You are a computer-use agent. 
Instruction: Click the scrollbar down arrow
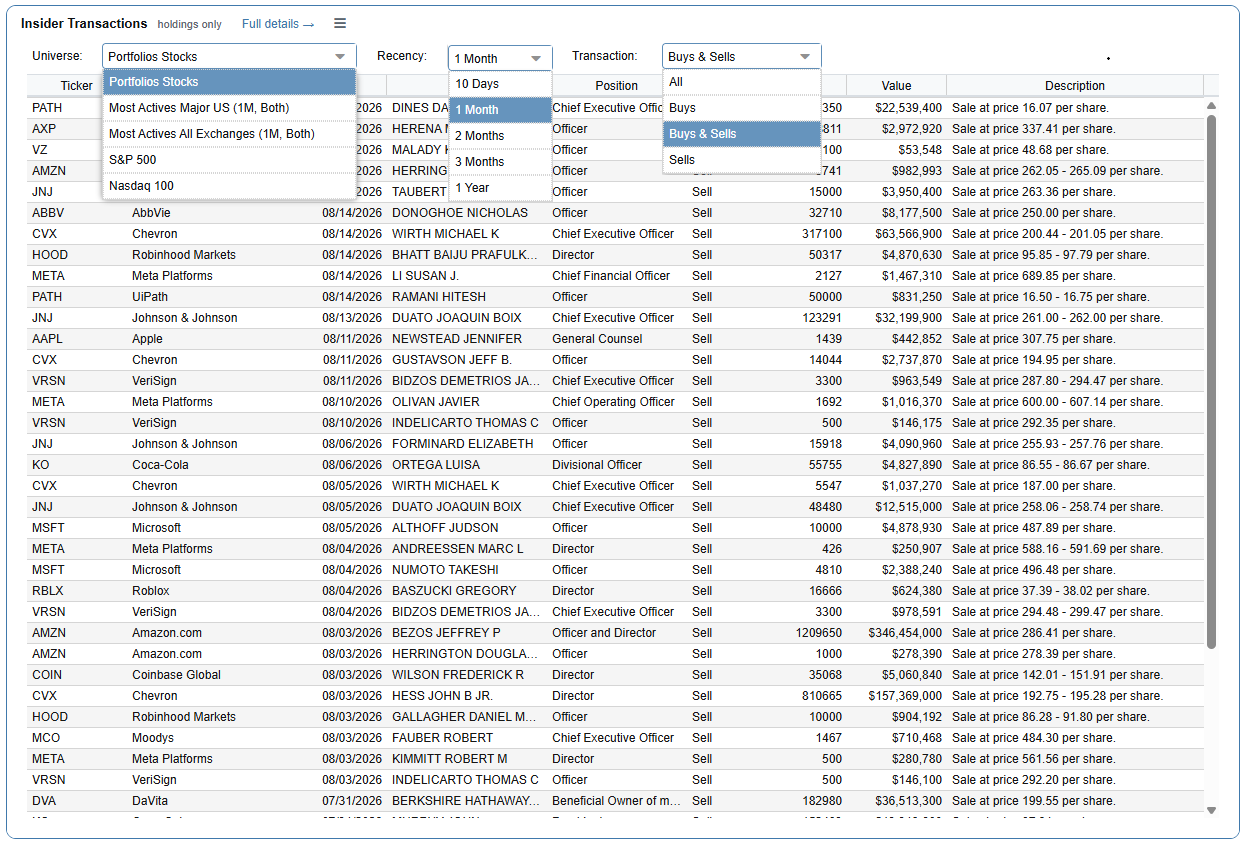tap(1212, 810)
